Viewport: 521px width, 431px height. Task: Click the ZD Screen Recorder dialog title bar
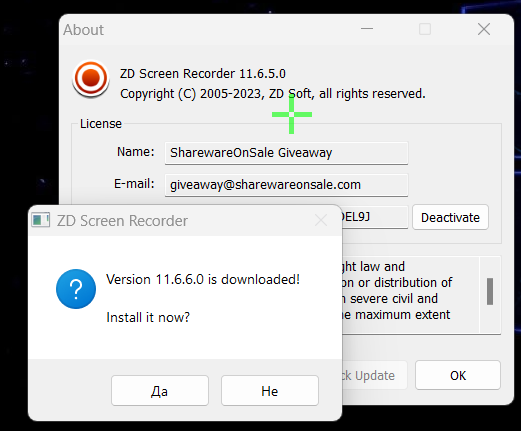(x=185, y=221)
